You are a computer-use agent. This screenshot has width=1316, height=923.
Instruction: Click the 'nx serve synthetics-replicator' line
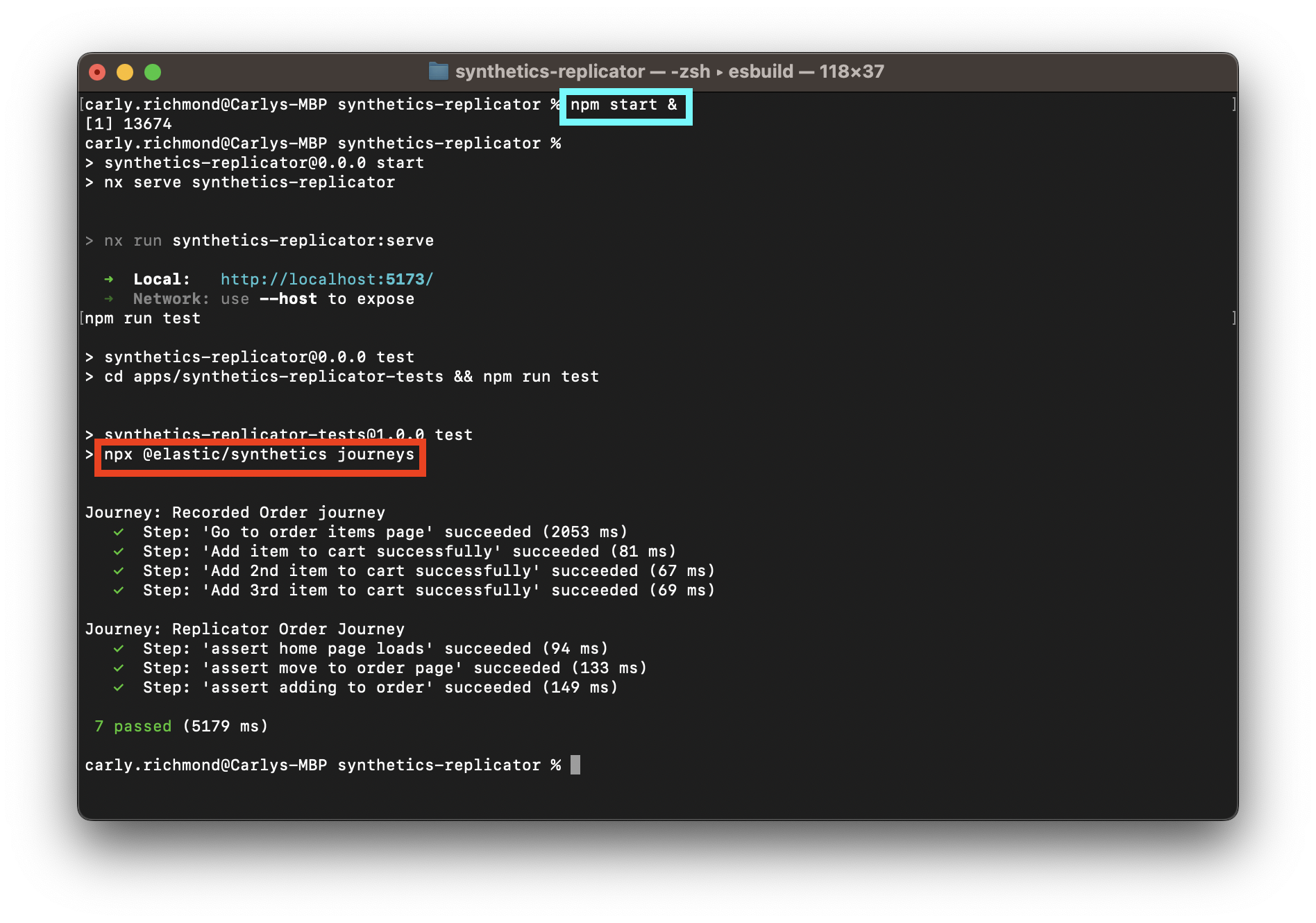tap(240, 183)
